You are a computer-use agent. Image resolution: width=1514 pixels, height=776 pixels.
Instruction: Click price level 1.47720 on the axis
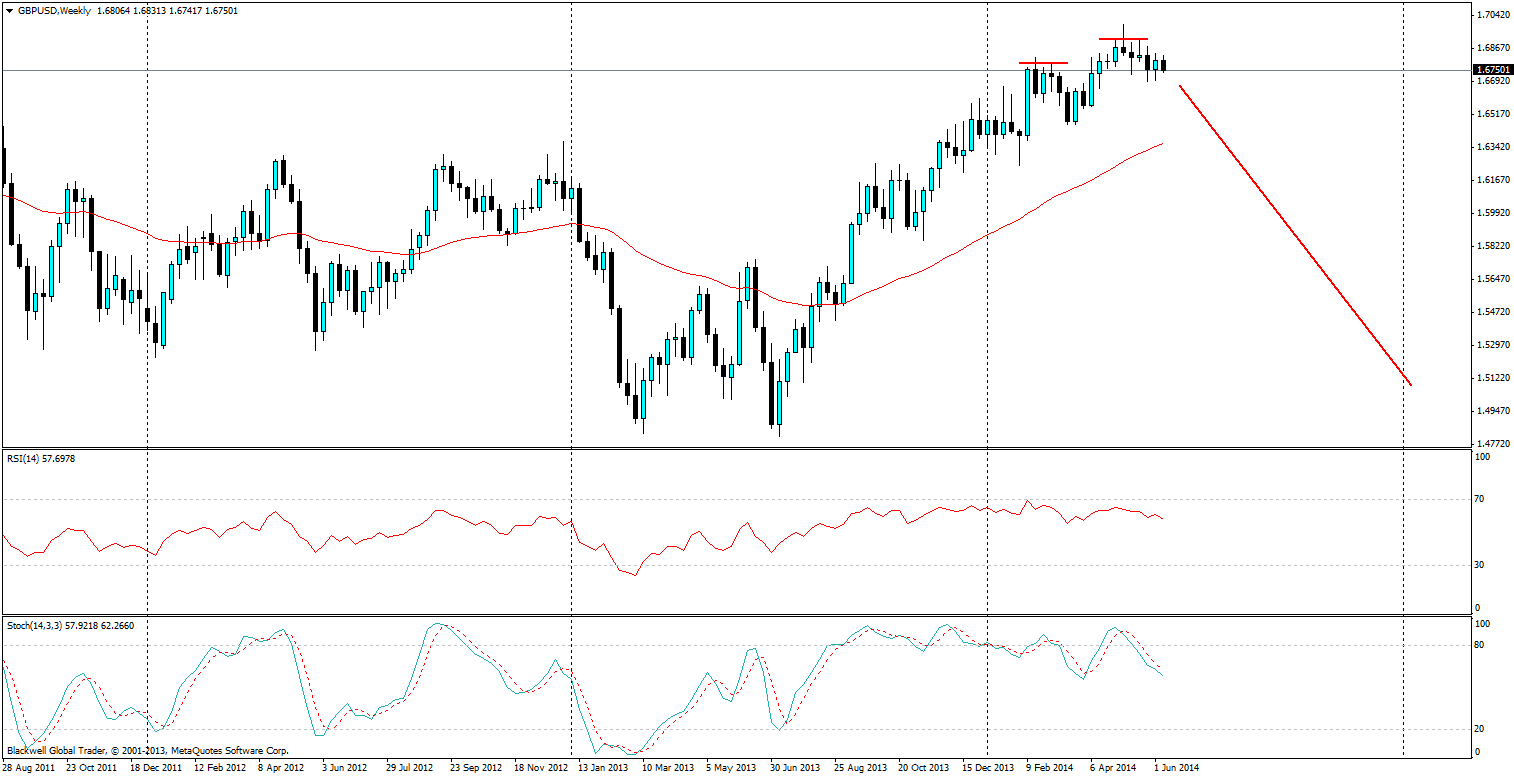pos(1492,444)
